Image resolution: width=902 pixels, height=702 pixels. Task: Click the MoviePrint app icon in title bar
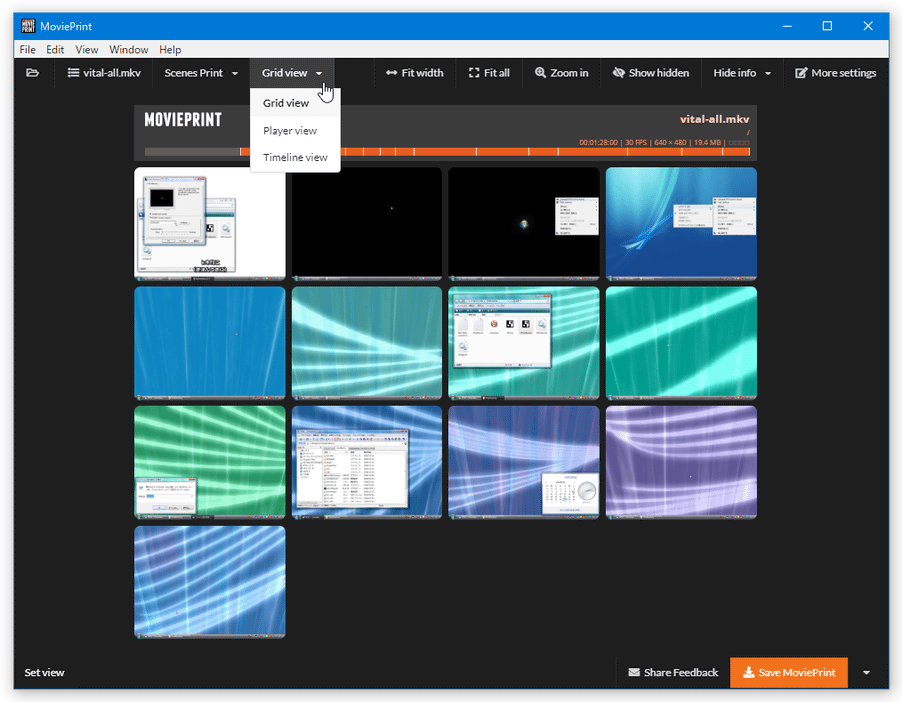28,26
